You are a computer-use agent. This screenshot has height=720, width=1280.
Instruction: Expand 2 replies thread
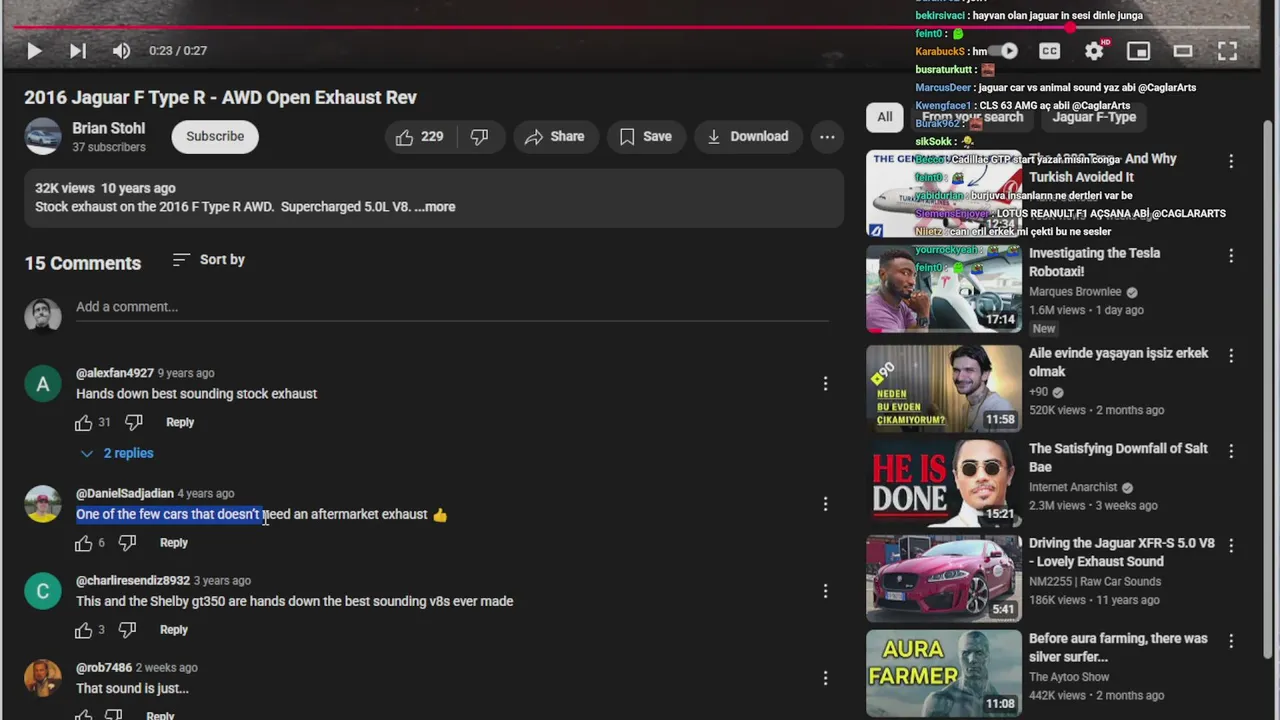pos(117,453)
